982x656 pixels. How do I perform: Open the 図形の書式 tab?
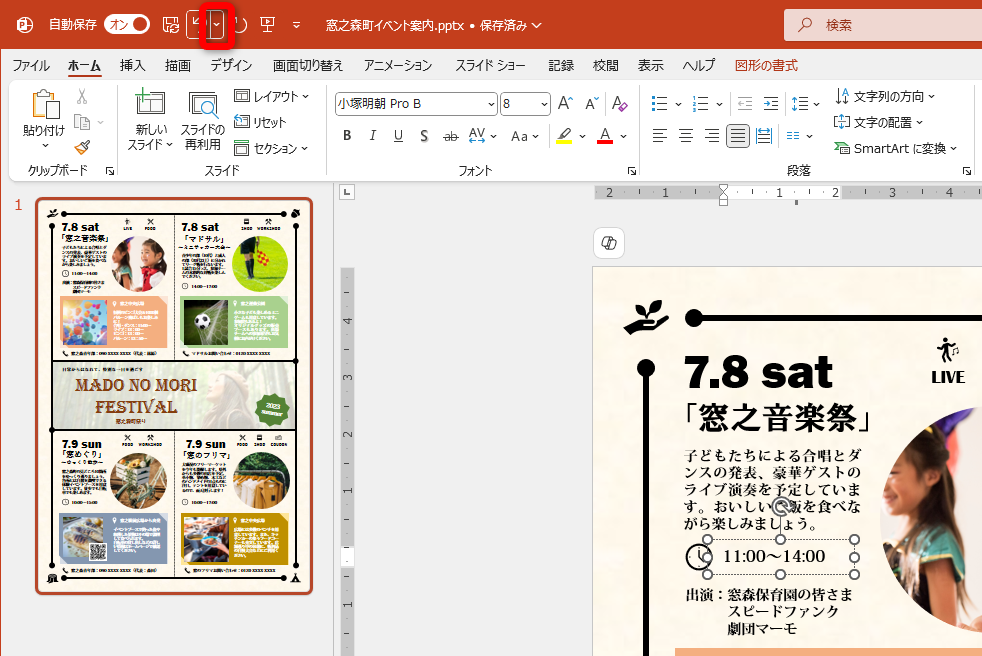click(766, 65)
